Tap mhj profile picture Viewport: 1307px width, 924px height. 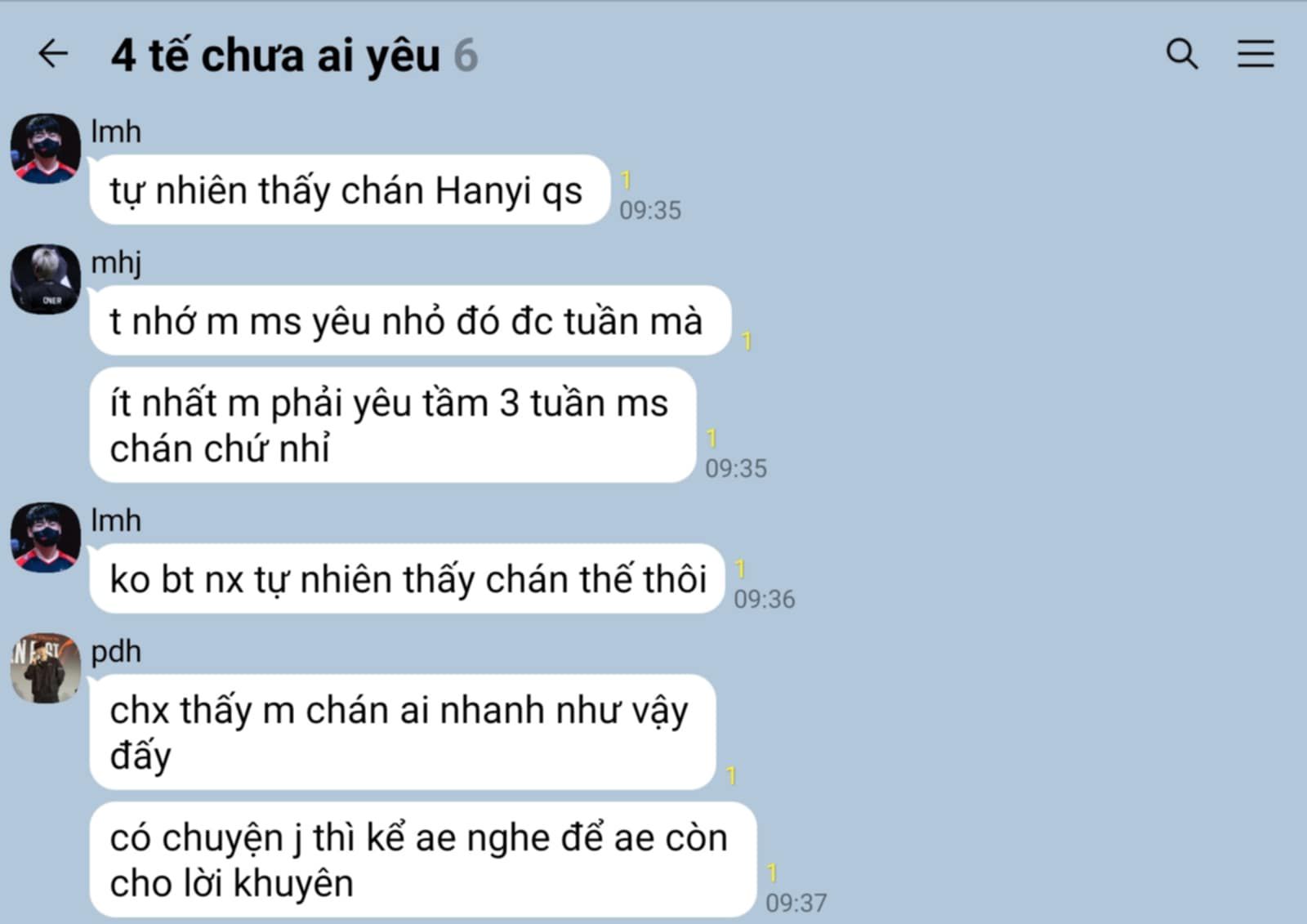point(45,279)
